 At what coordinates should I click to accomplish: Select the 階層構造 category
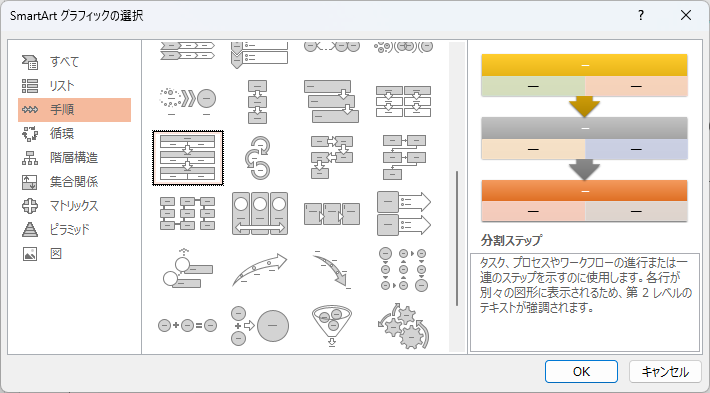pyautogui.click(x=74, y=158)
